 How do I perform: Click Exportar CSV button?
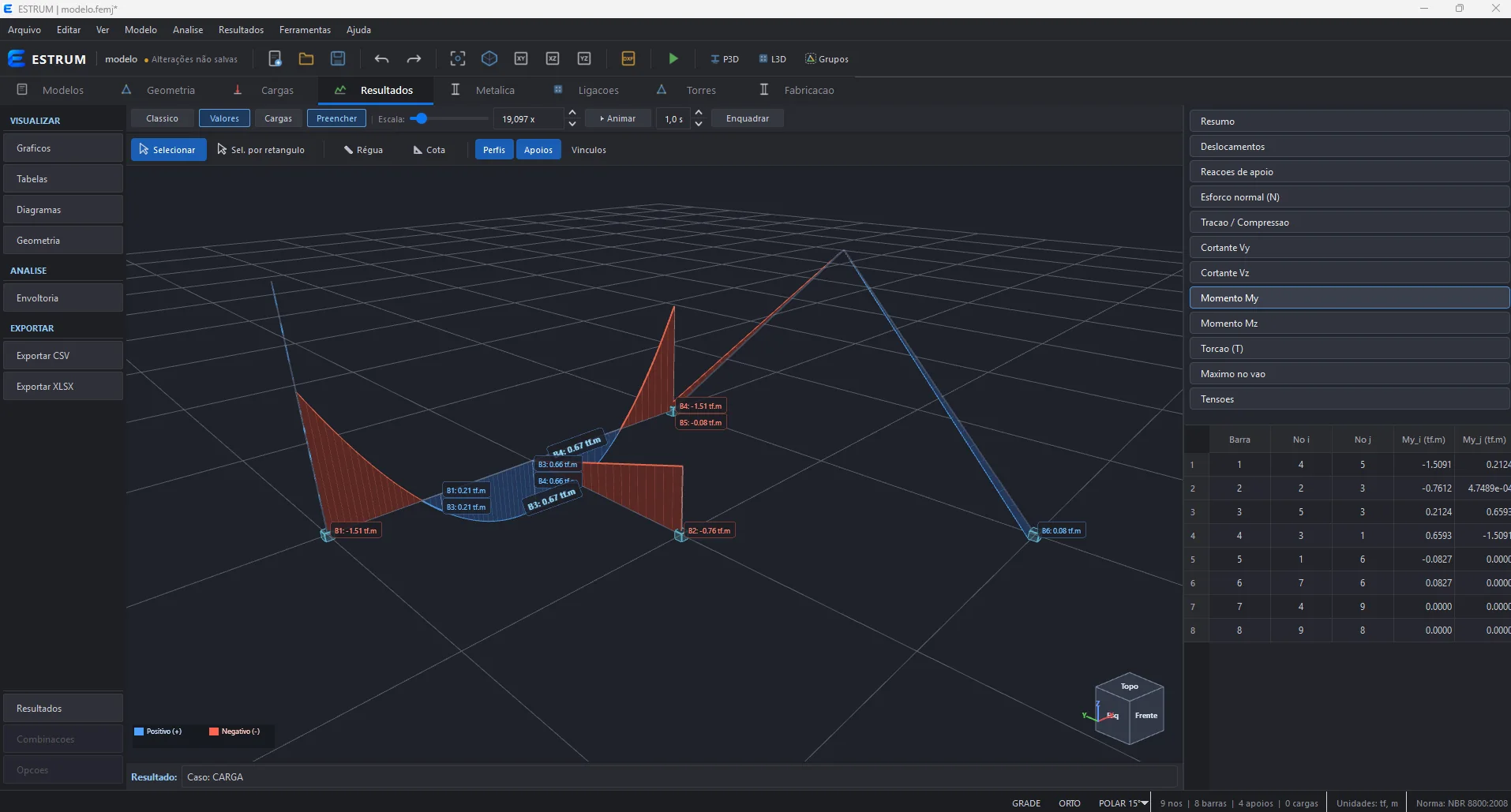tap(63, 356)
